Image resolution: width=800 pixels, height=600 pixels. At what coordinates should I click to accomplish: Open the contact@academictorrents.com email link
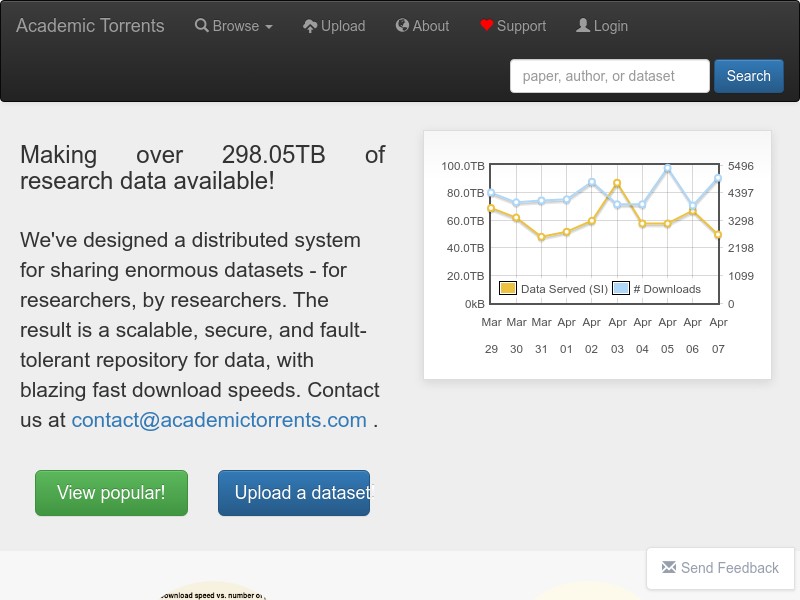[219, 420]
